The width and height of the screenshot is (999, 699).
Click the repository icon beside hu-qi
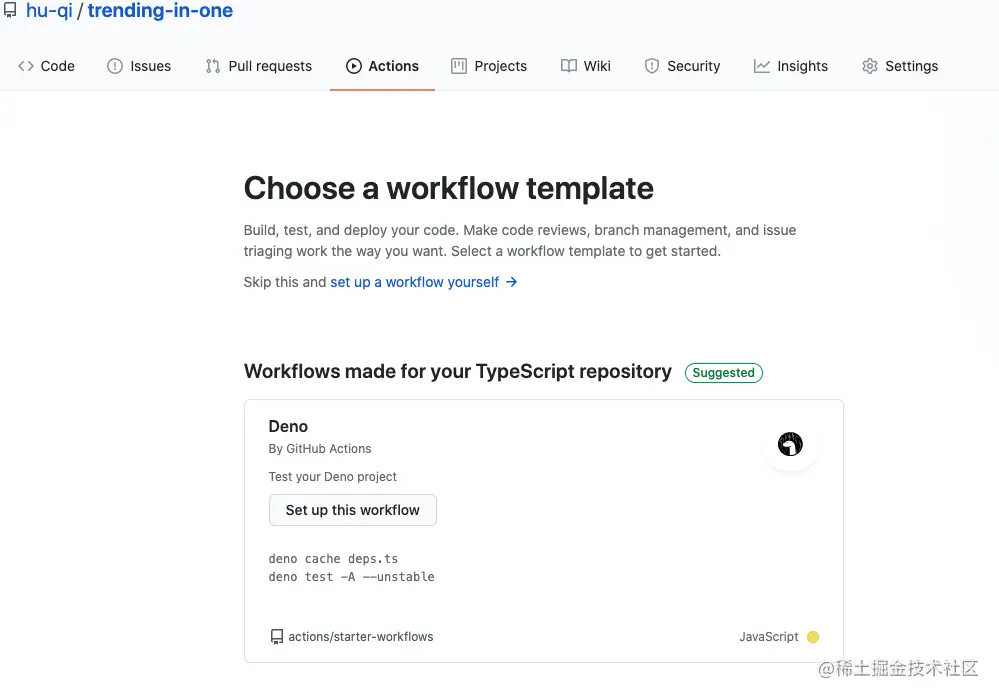(10, 10)
